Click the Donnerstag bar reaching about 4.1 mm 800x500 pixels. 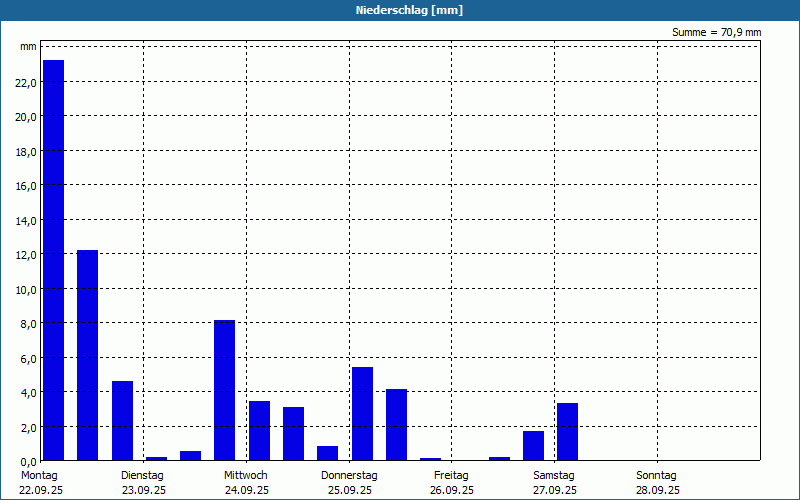pos(396,425)
